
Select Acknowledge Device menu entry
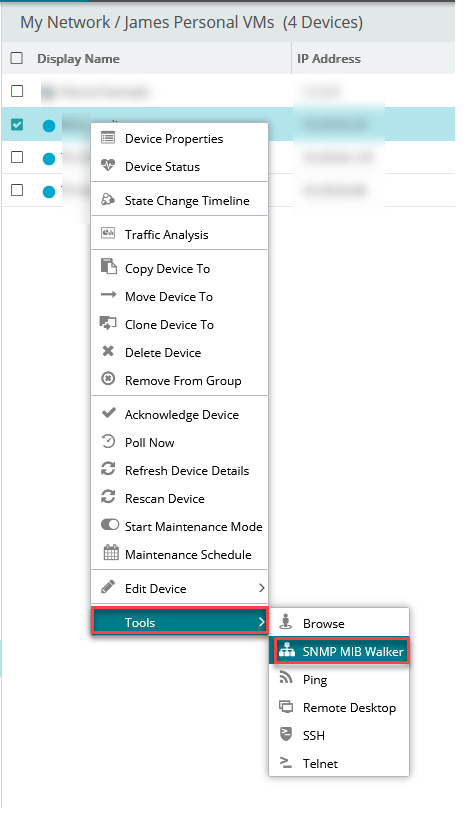click(x=180, y=415)
